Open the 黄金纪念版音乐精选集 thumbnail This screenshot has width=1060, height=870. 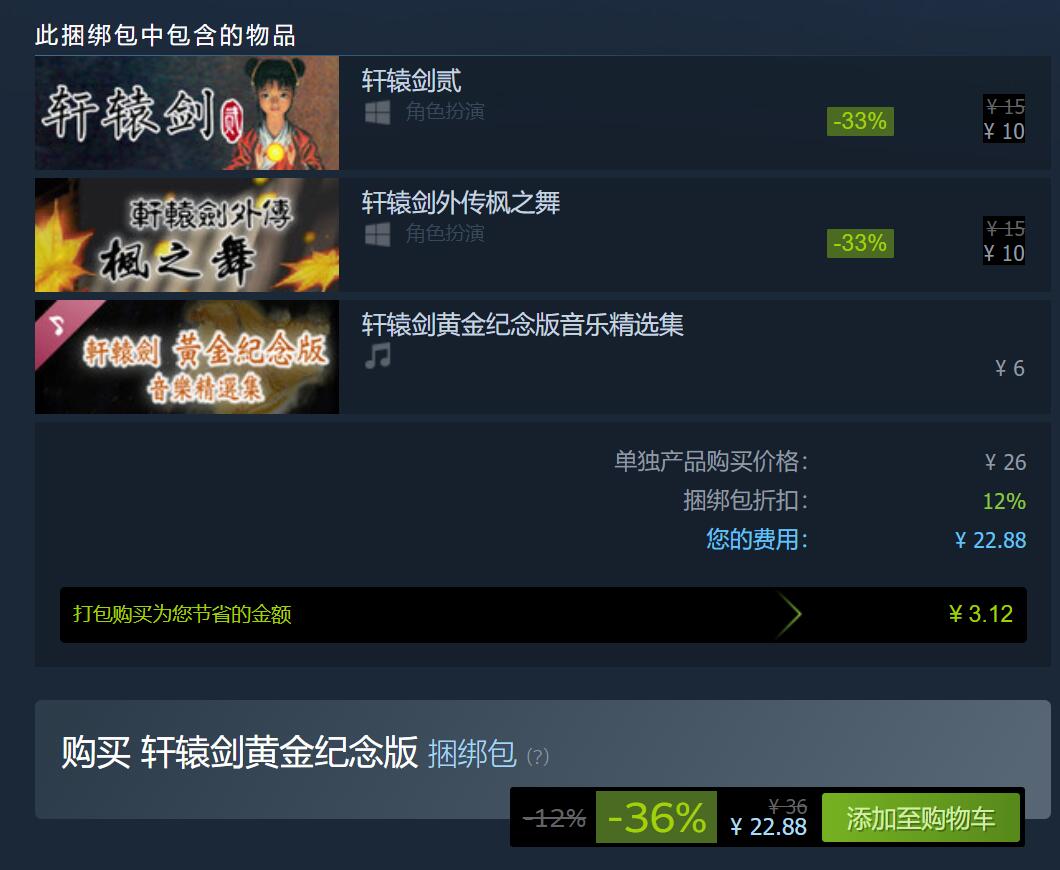tap(187, 357)
